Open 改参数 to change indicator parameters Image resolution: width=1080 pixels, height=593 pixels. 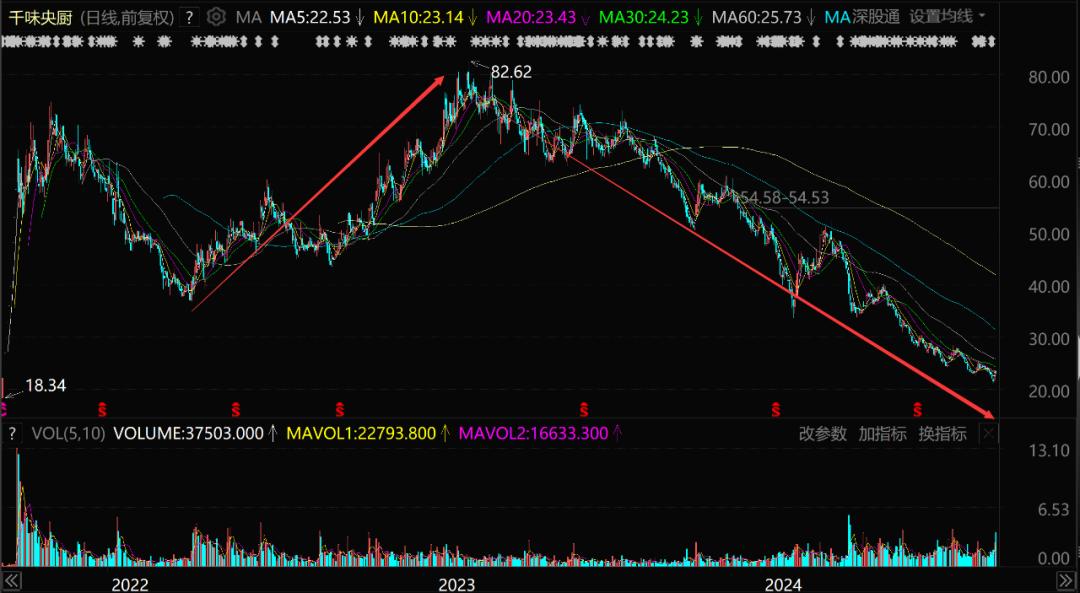coord(822,434)
